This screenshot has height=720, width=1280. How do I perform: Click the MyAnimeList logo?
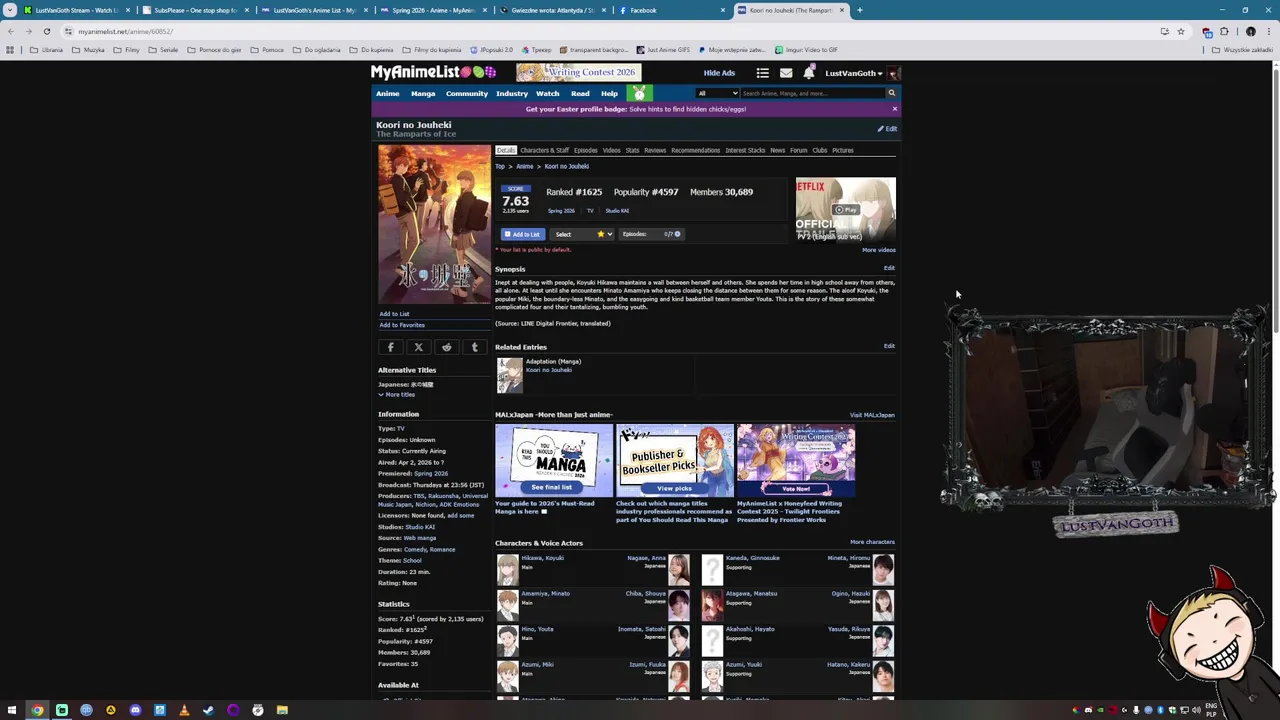point(433,72)
